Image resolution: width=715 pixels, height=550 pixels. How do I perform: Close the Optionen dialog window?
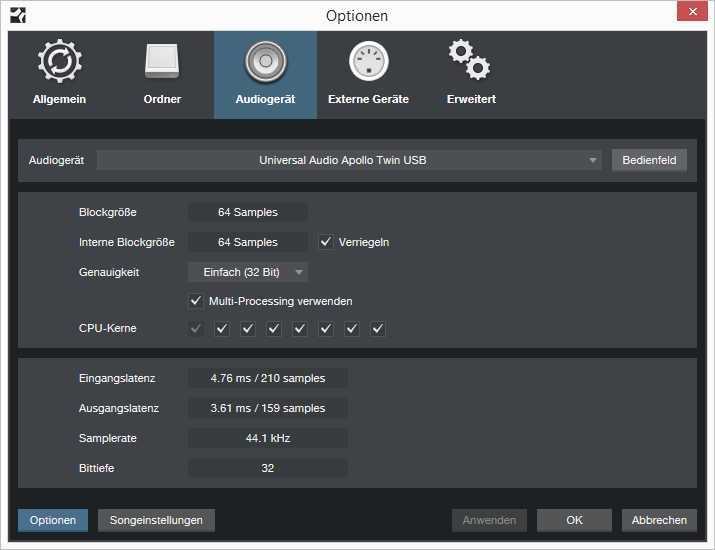pyautogui.click(x=692, y=11)
